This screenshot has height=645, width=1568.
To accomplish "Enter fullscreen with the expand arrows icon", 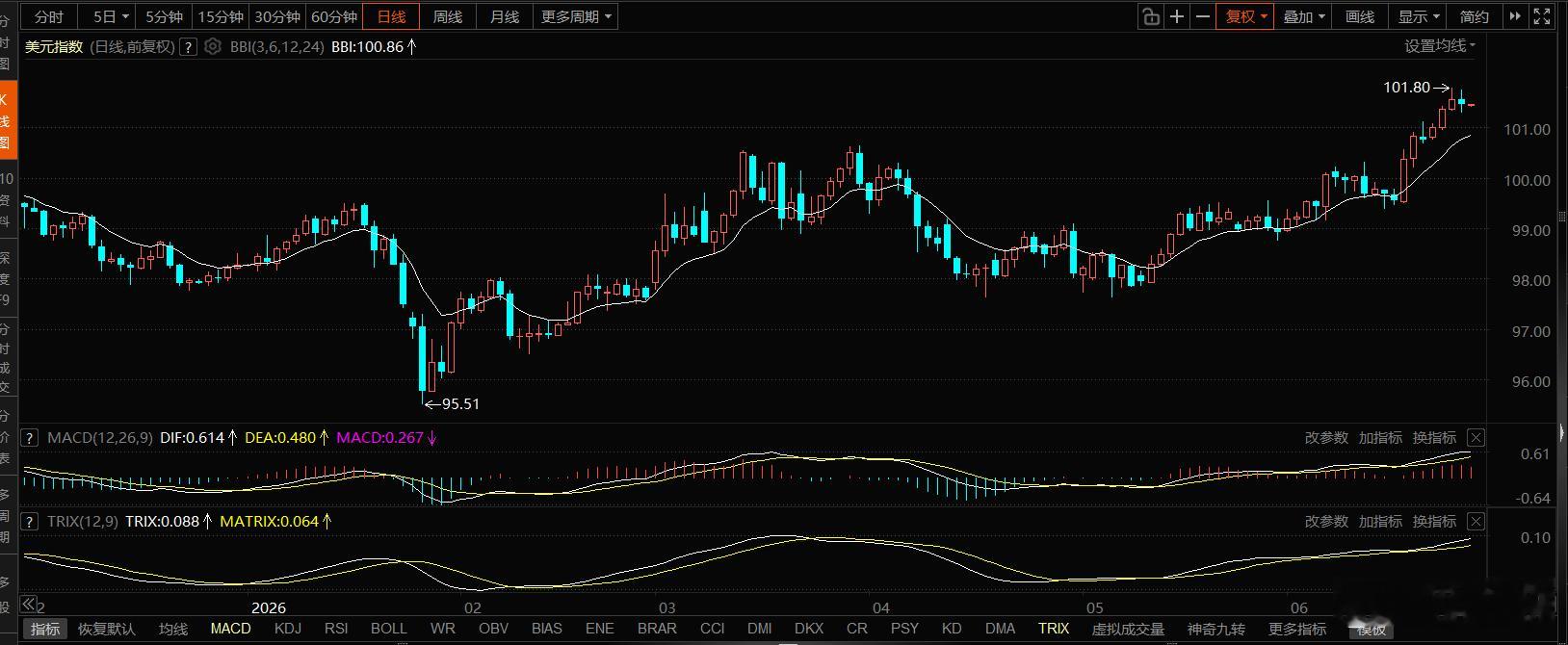I will click(1541, 16).
